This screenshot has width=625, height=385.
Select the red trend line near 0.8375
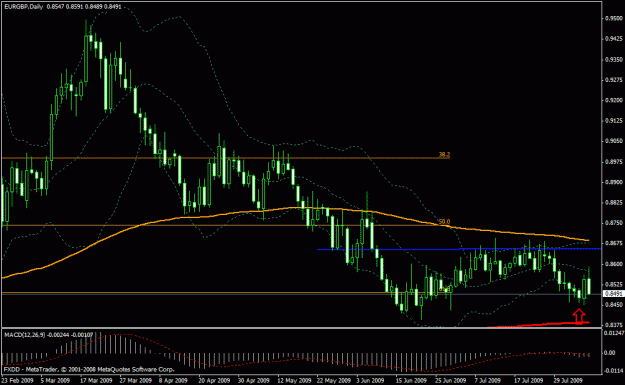pos(538,325)
